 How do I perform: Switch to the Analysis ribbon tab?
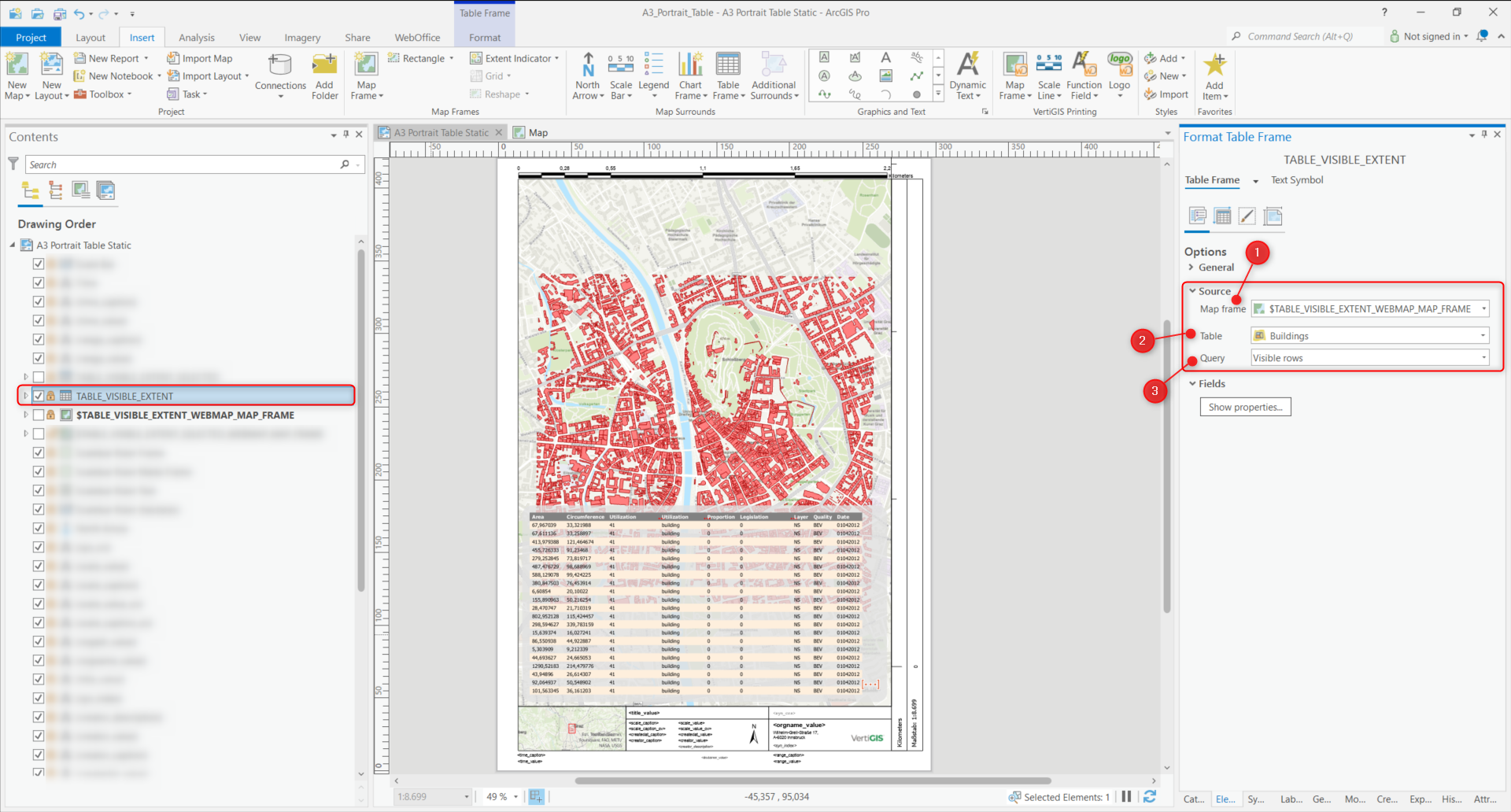(x=196, y=38)
